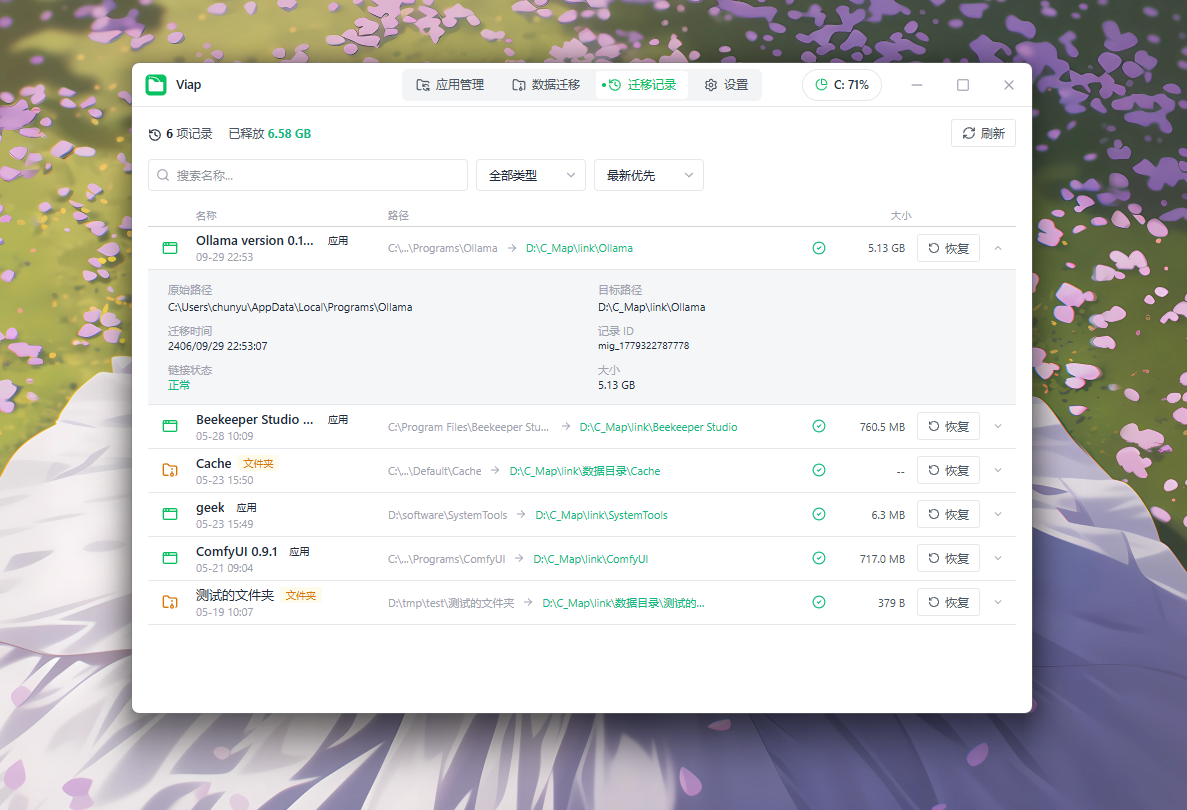Image resolution: width=1187 pixels, height=810 pixels.
Task: Expand the ComfyUI 0.9.1 record details
Action: (998, 558)
